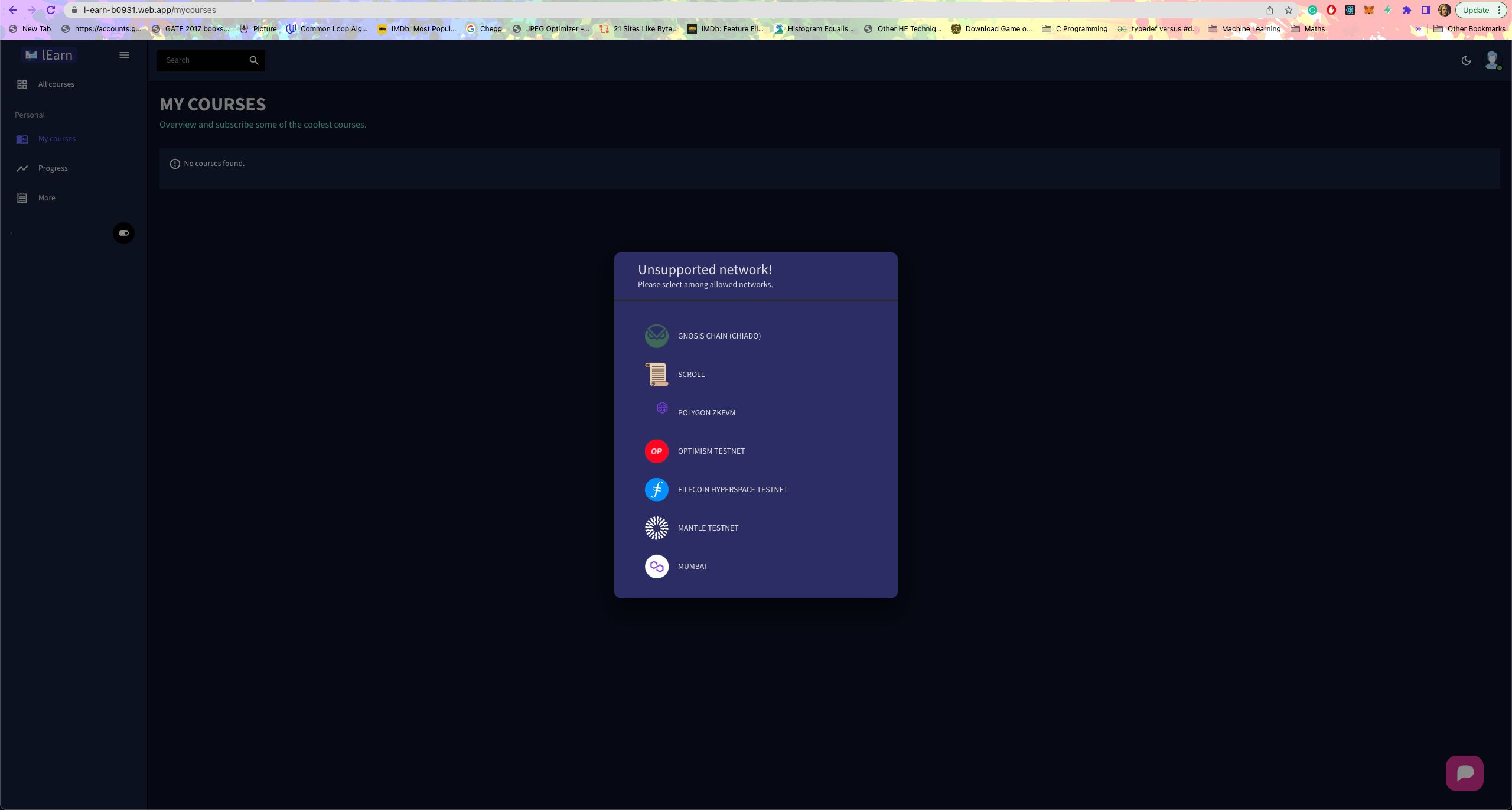The image size is (1512, 810).
Task: Click browser forward arrow
Action: tap(31, 10)
